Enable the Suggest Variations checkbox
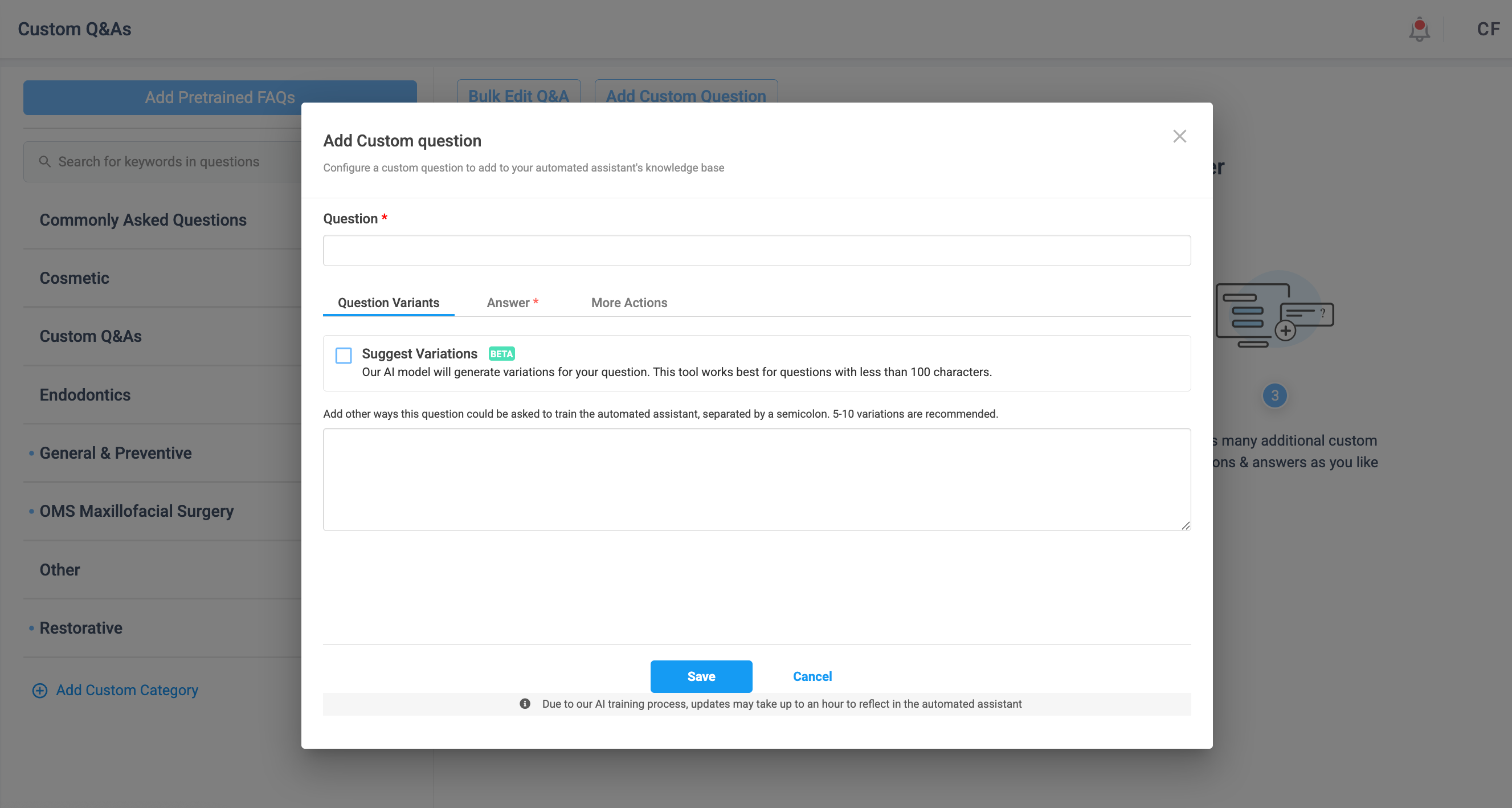Screen dimensions: 1512x808 [x=344, y=355]
